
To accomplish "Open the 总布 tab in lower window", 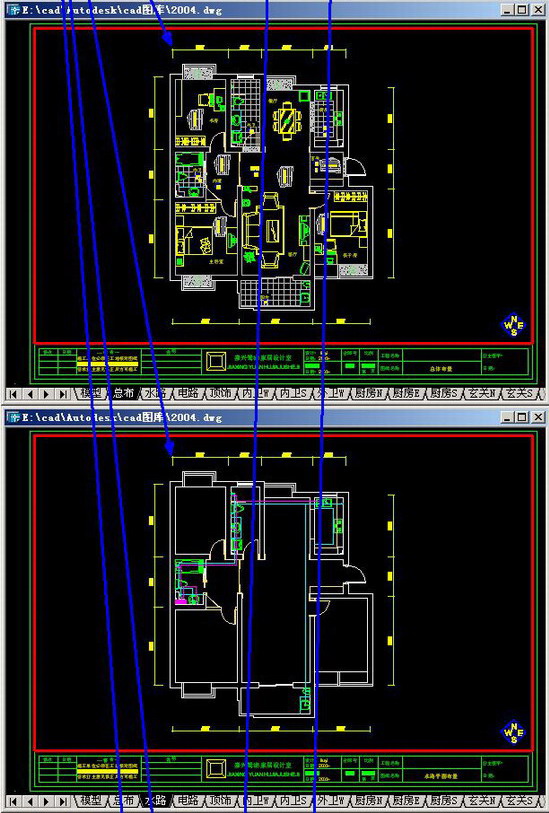I will click(123, 801).
